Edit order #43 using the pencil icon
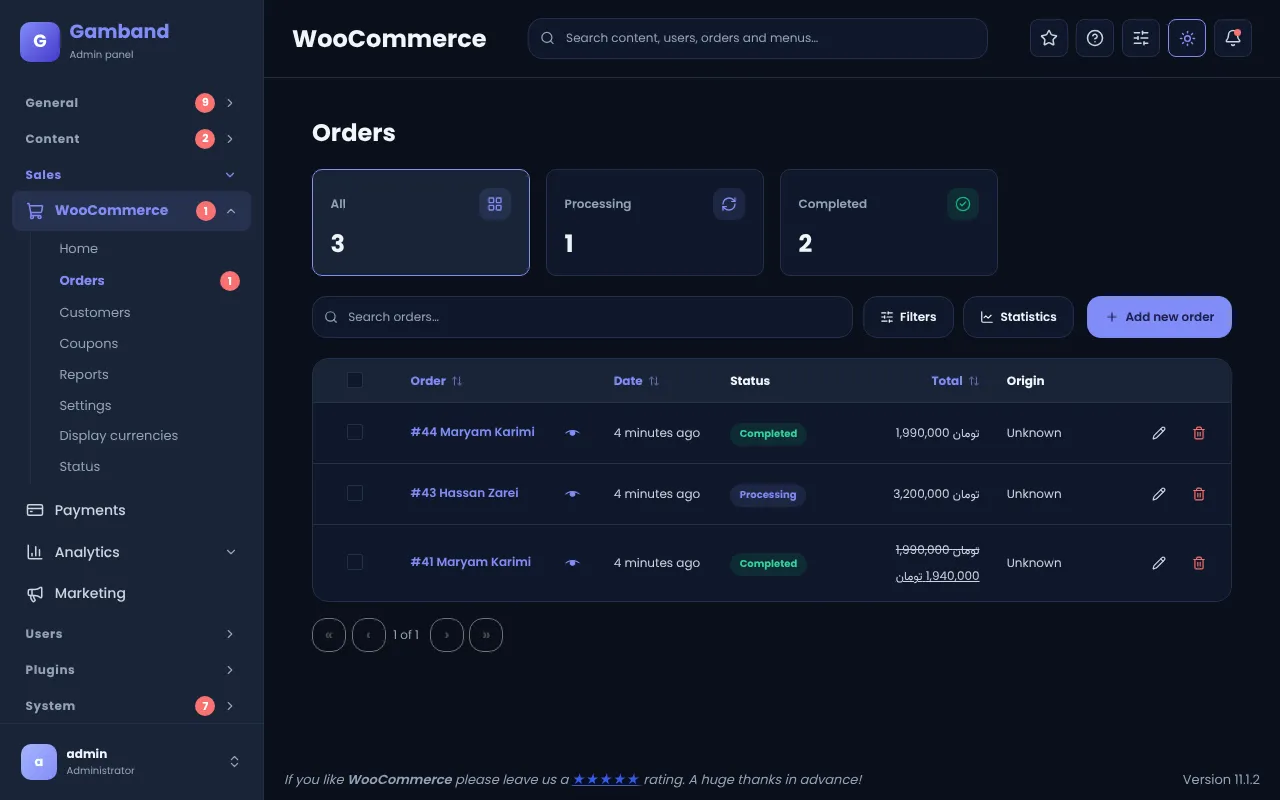This screenshot has width=1280, height=800. click(x=1159, y=494)
